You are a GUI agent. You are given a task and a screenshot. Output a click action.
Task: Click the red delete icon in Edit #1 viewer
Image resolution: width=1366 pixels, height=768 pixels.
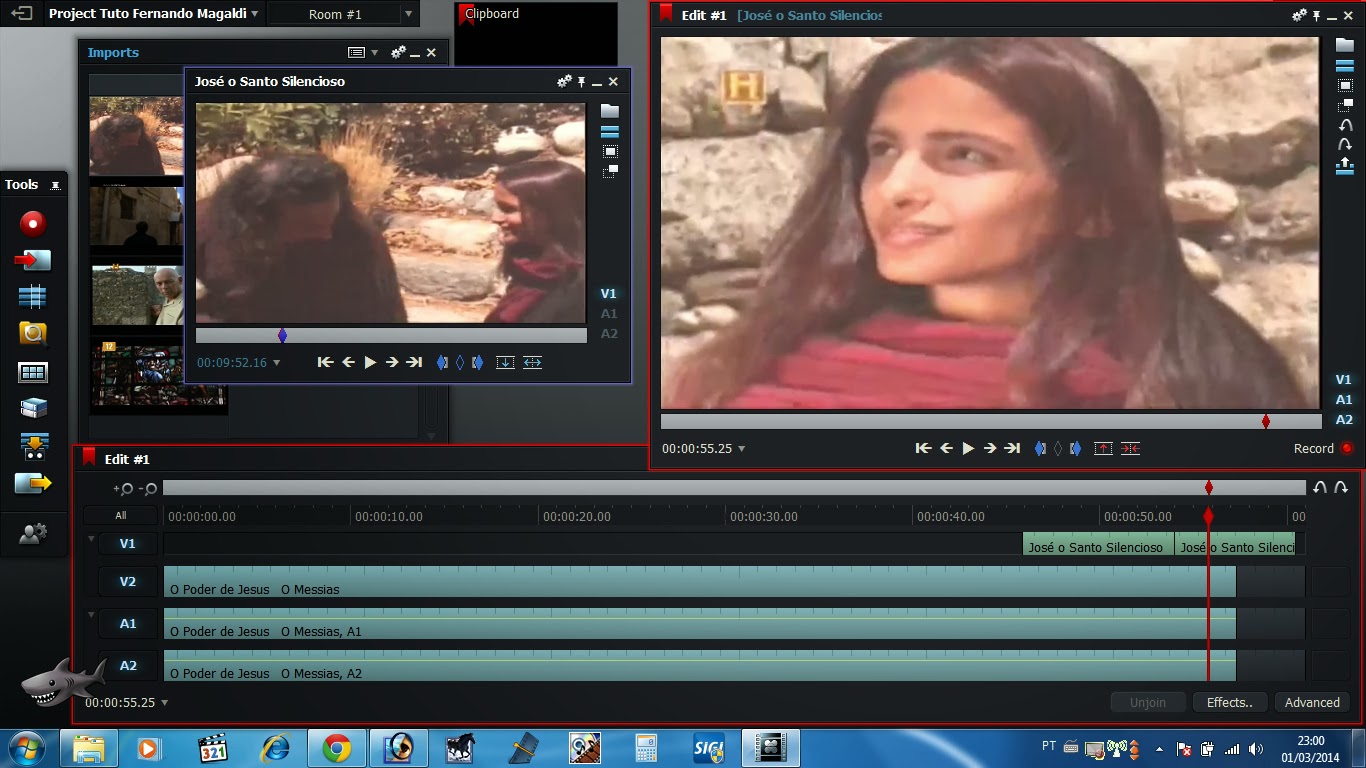pyautogui.click(x=1130, y=448)
